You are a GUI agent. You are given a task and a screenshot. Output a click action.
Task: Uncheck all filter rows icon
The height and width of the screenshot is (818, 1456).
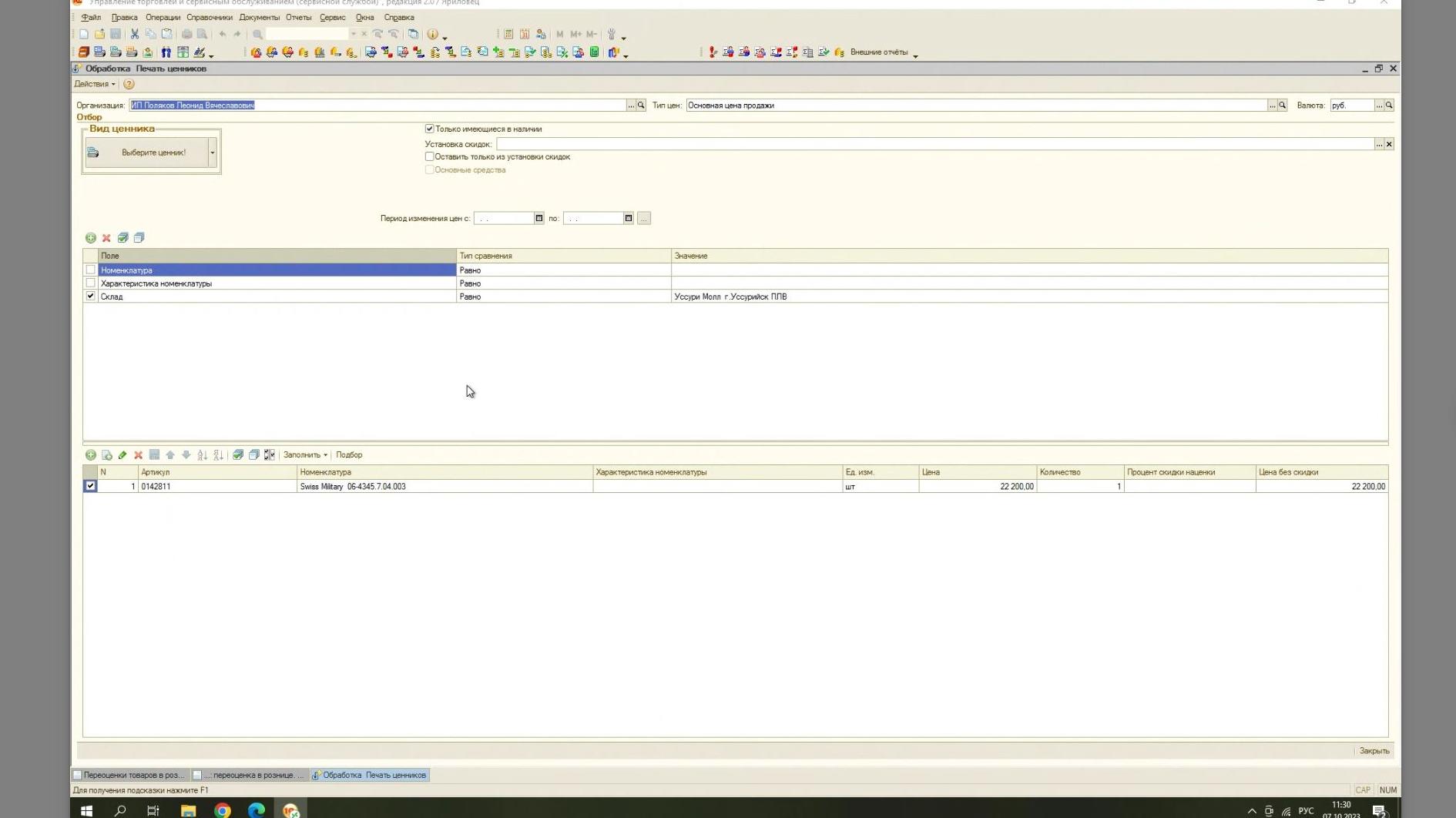click(x=139, y=238)
